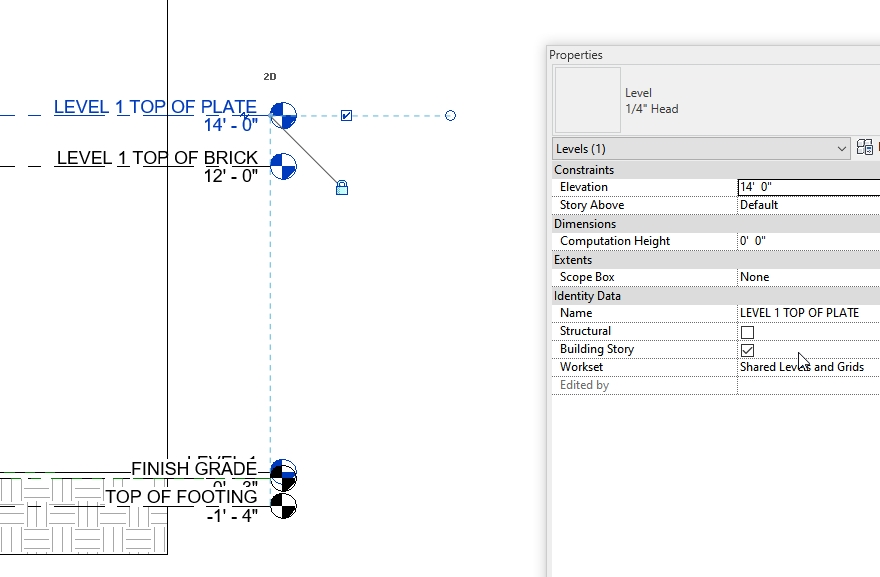880x577 pixels.
Task: Collapse the Extents section header
Action: 716,259
